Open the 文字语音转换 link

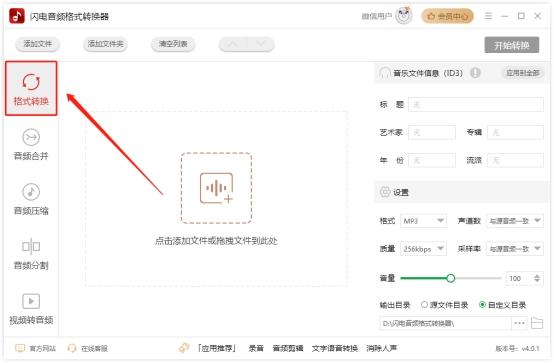pyautogui.click(x=335, y=349)
